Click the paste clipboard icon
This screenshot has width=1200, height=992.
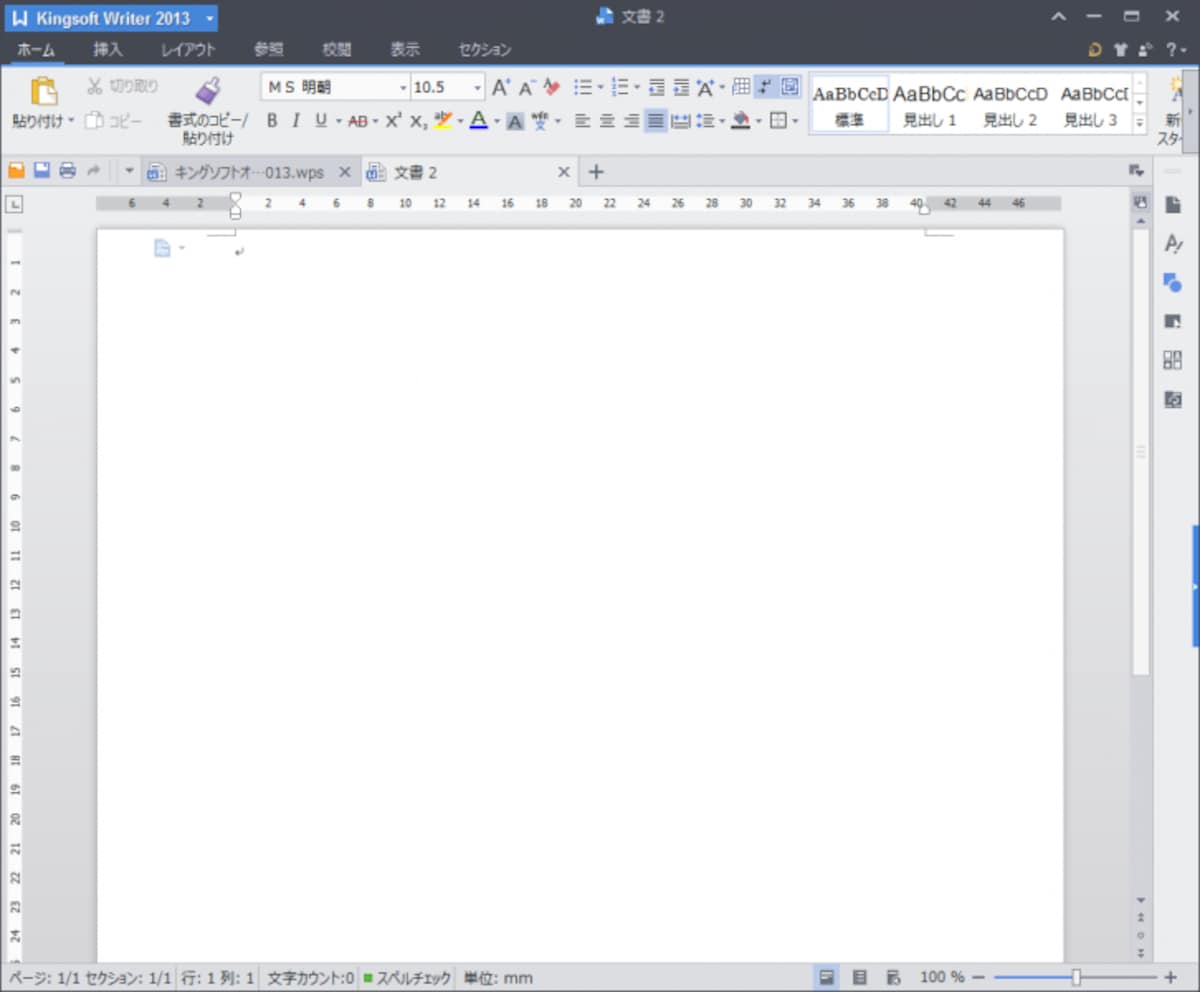(x=43, y=91)
